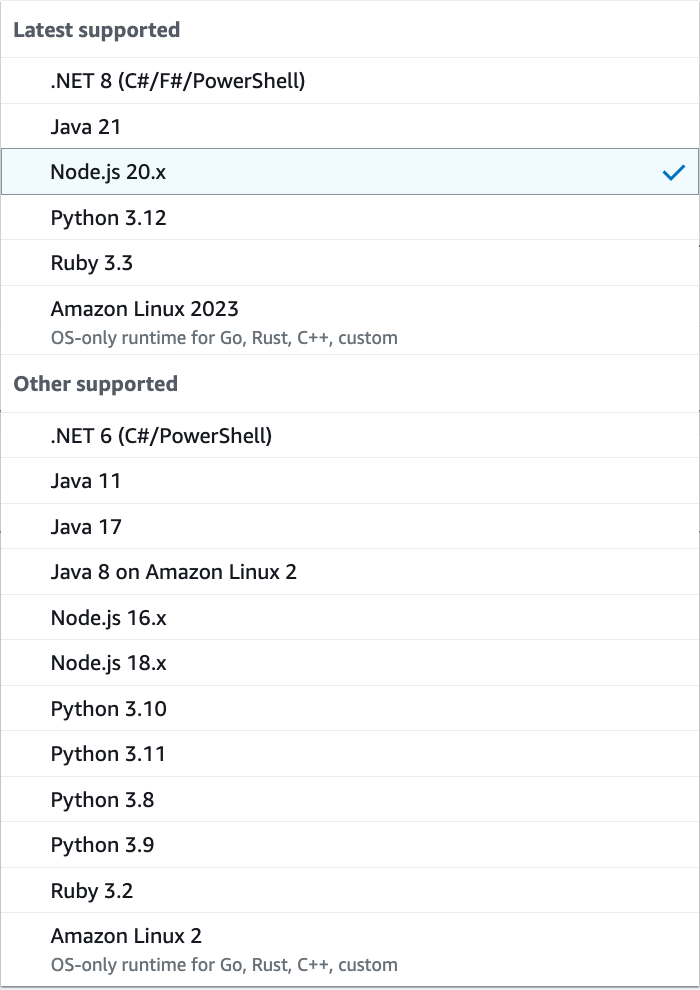This screenshot has width=700, height=990.
Task: Pick Java 17 runtime
Action: (350, 526)
